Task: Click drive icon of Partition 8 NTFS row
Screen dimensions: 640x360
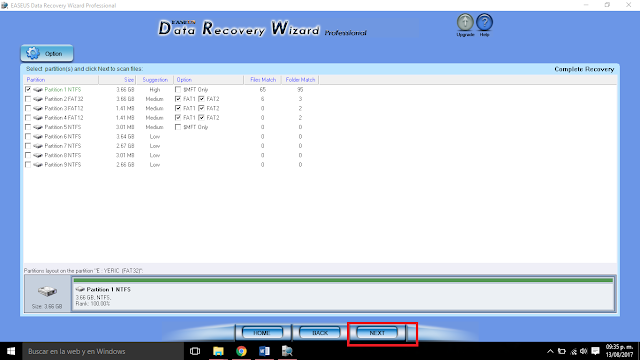Action: (x=38, y=155)
